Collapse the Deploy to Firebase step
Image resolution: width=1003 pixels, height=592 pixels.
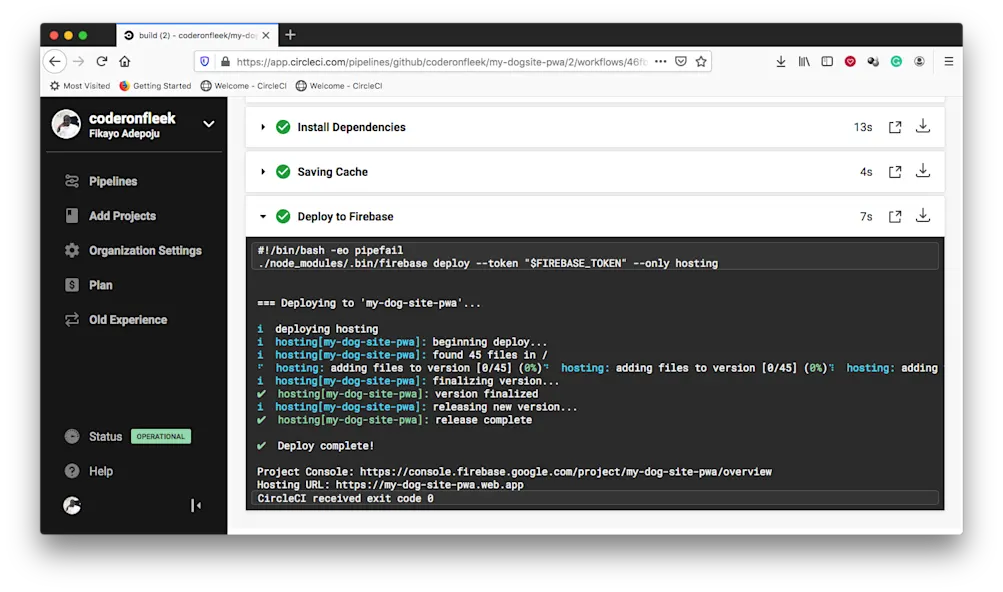point(263,216)
